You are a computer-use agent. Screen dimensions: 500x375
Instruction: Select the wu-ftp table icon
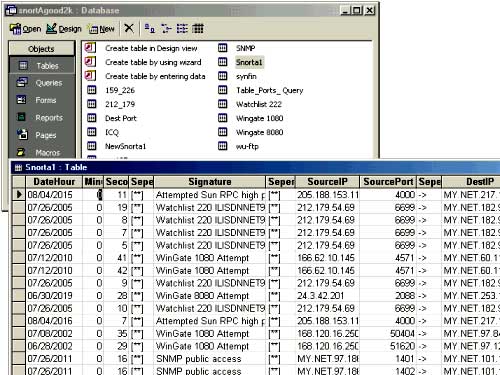[x=222, y=146]
